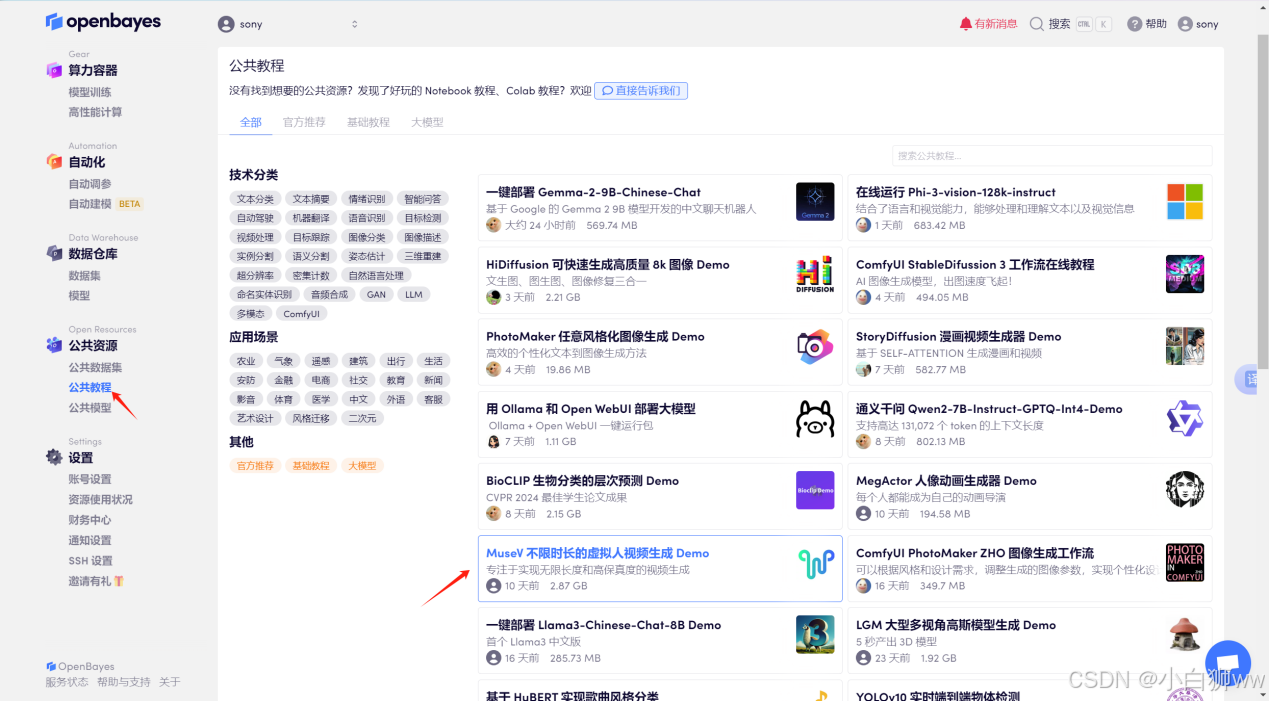Open 自动调参 in sidebar
Viewport: 1269px width, 701px height.
[x=90, y=184]
